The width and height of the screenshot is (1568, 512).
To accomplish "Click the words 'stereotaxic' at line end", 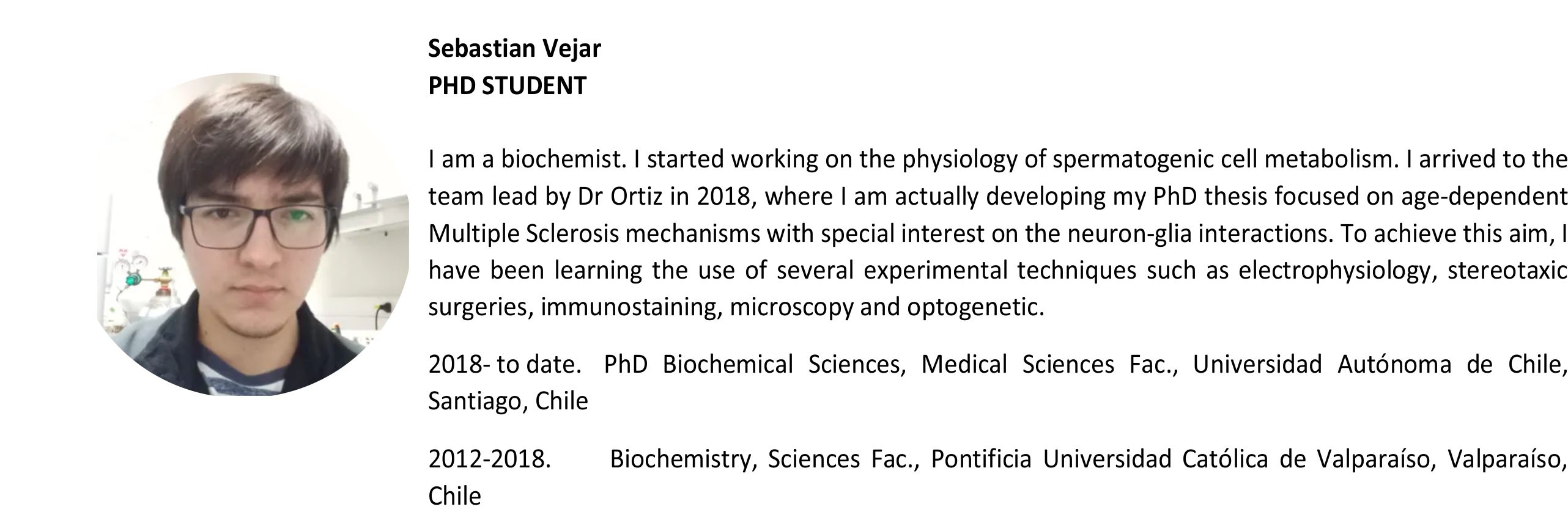I will pyautogui.click(x=1507, y=270).
